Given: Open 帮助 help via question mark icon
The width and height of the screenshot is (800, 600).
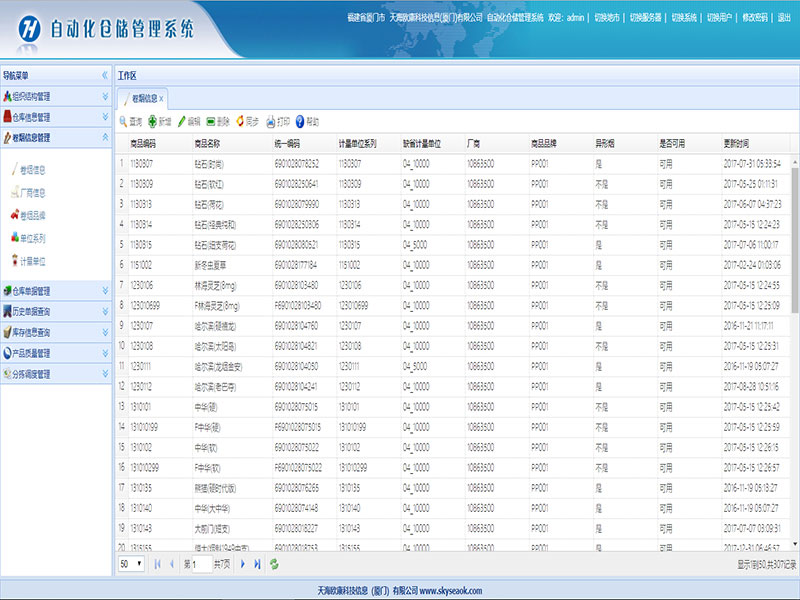Looking at the screenshot, I should [300, 121].
